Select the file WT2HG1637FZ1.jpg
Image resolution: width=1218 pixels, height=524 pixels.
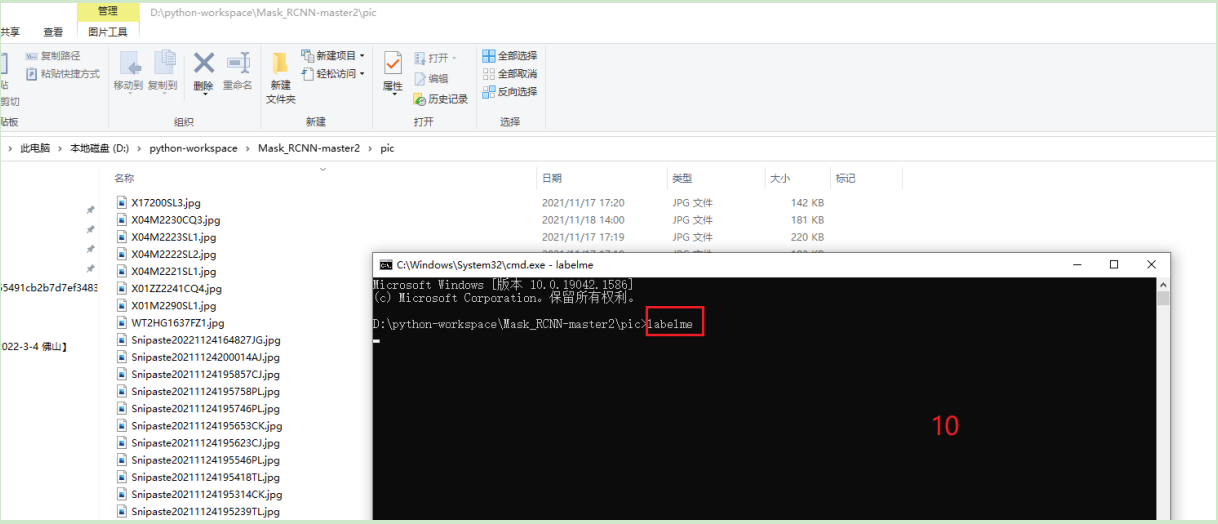(177, 323)
